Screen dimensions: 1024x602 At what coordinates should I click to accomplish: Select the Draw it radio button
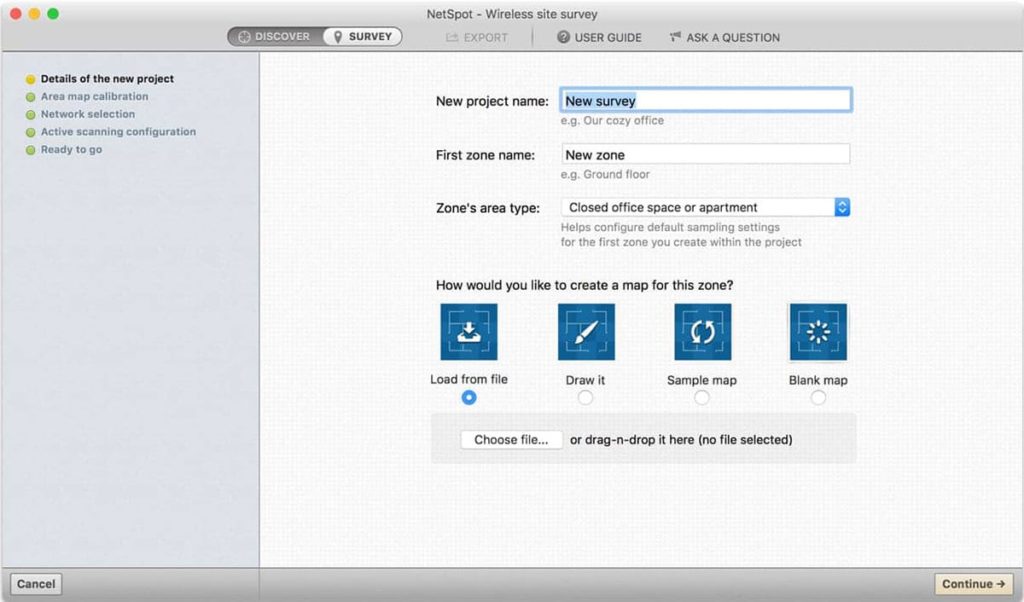[x=586, y=398]
